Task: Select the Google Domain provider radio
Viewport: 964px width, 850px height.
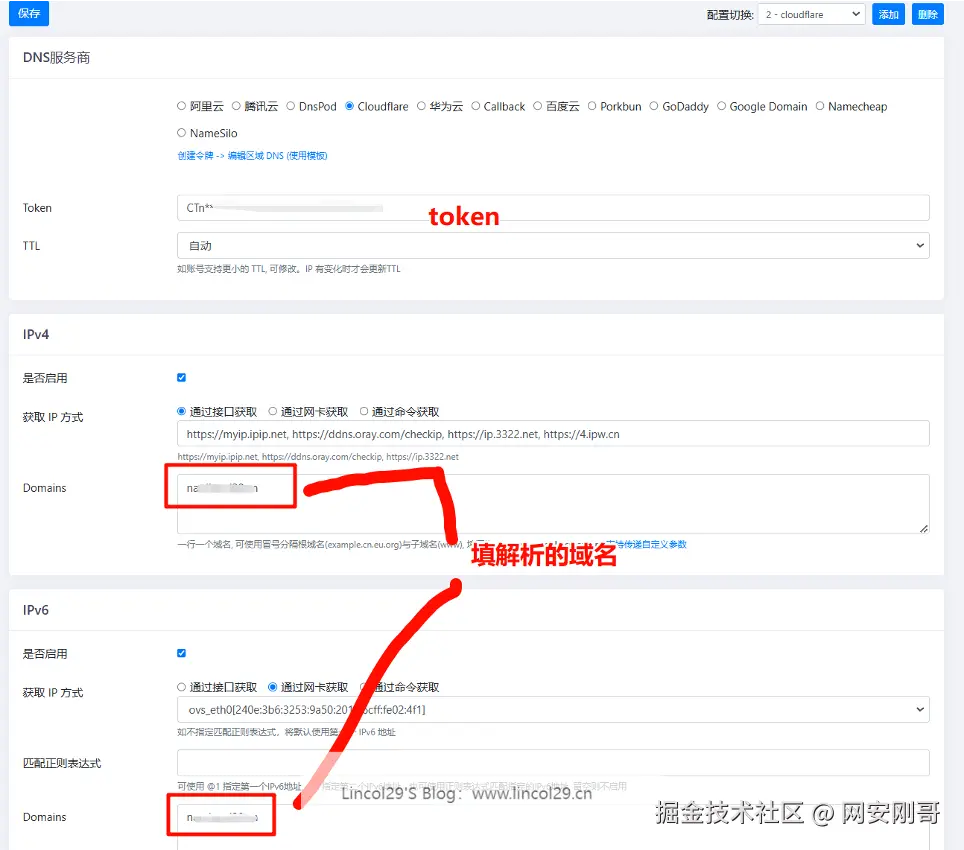Action: click(x=722, y=106)
